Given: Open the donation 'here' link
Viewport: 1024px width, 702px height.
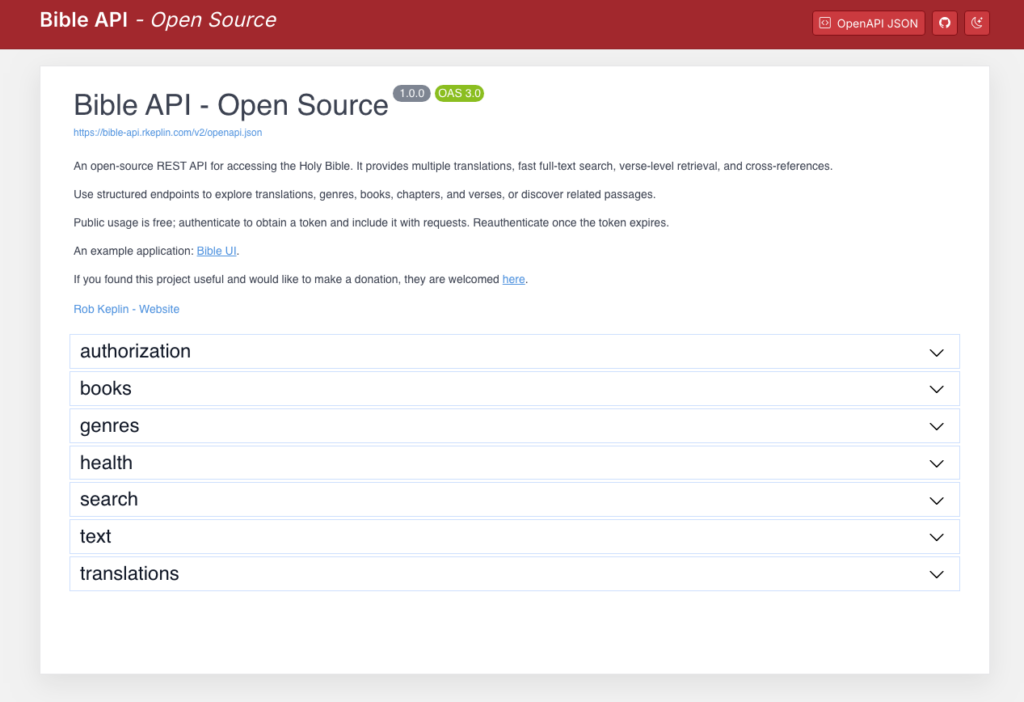Looking at the screenshot, I should point(513,280).
